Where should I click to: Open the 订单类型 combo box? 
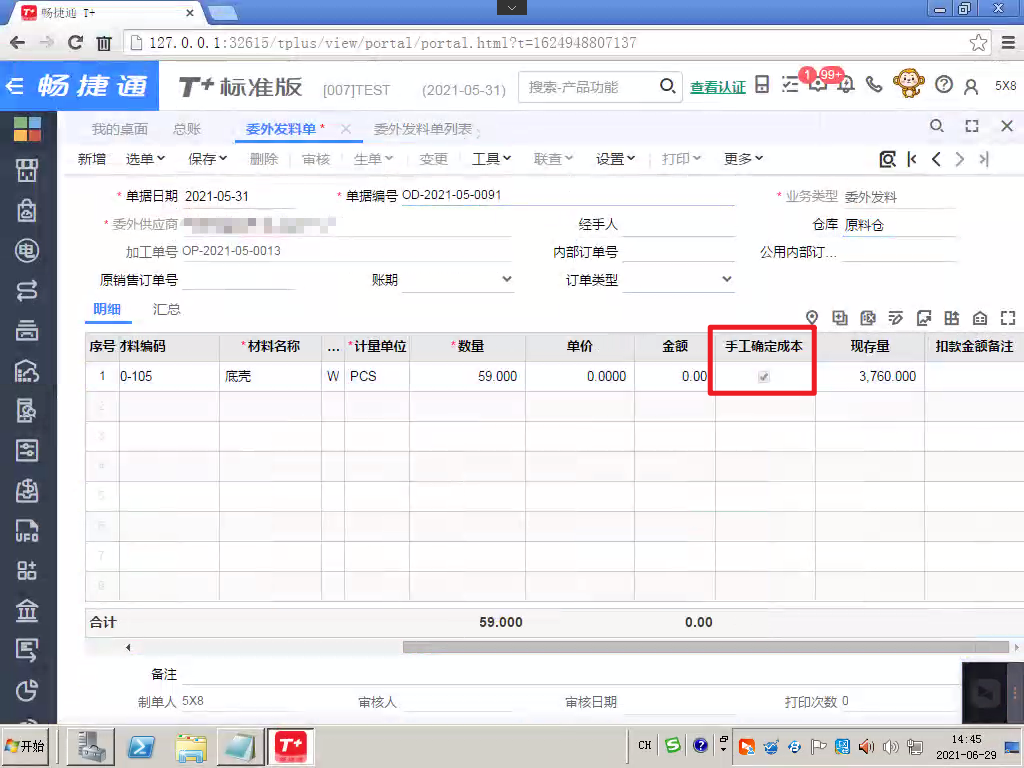click(678, 280)
